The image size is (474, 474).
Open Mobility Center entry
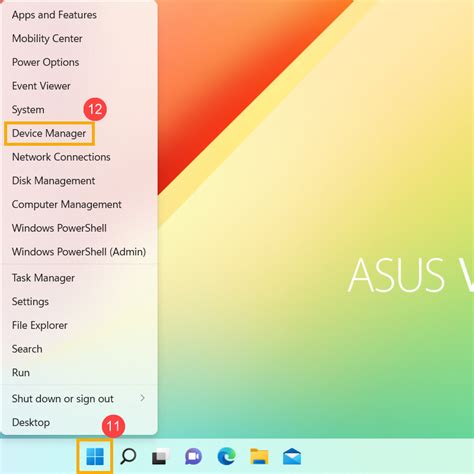(x=79, y=38)
